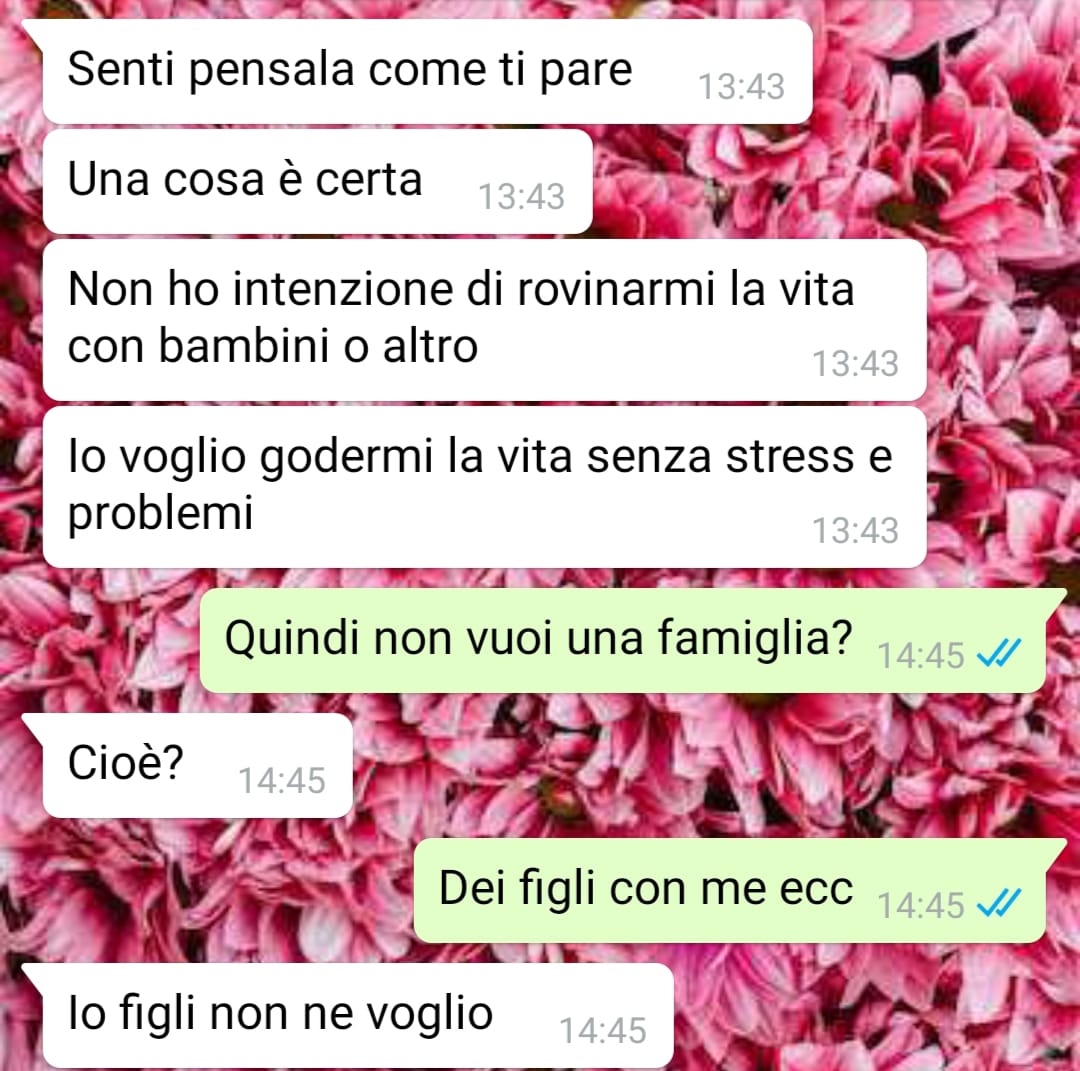Viewport: 1080px width, 1071px height.
Task: Select the sent 'Dei figli con me ecc' message
Action: [x=729, y=891]
